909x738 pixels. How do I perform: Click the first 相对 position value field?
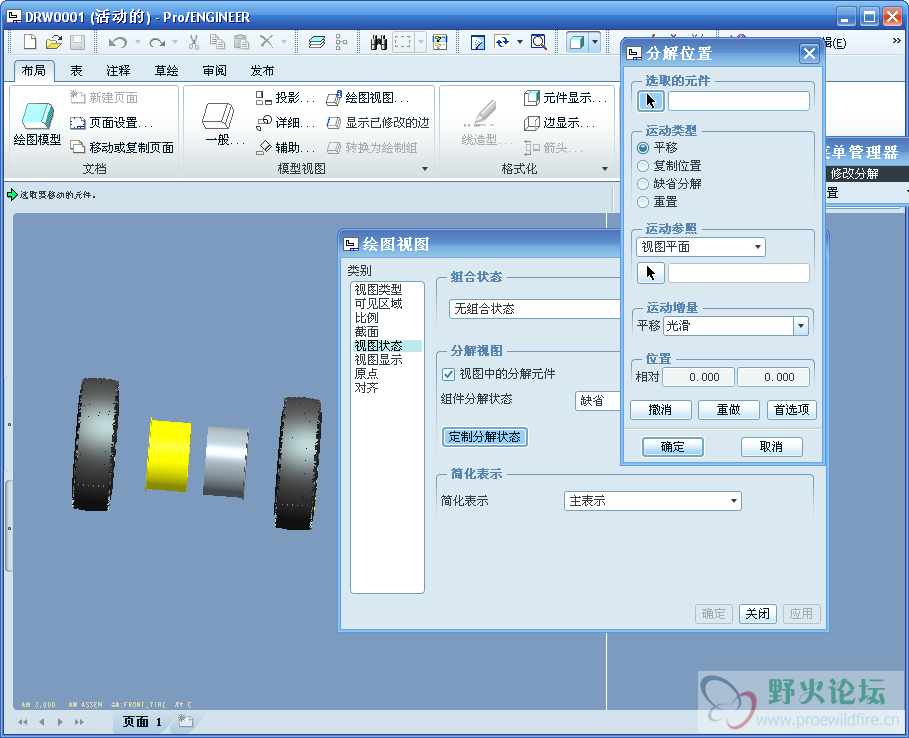point(698,377)
